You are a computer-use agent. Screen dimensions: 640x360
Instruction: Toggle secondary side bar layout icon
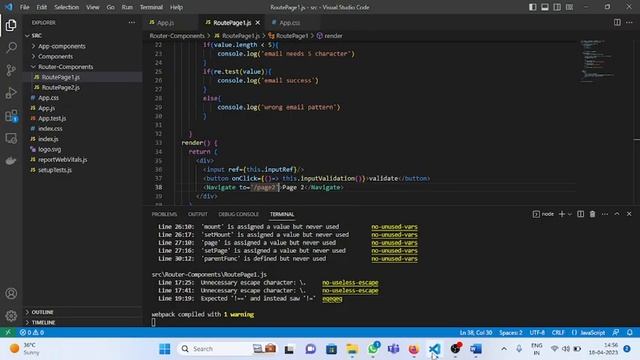pyautogui.click(x=557, y=7)
